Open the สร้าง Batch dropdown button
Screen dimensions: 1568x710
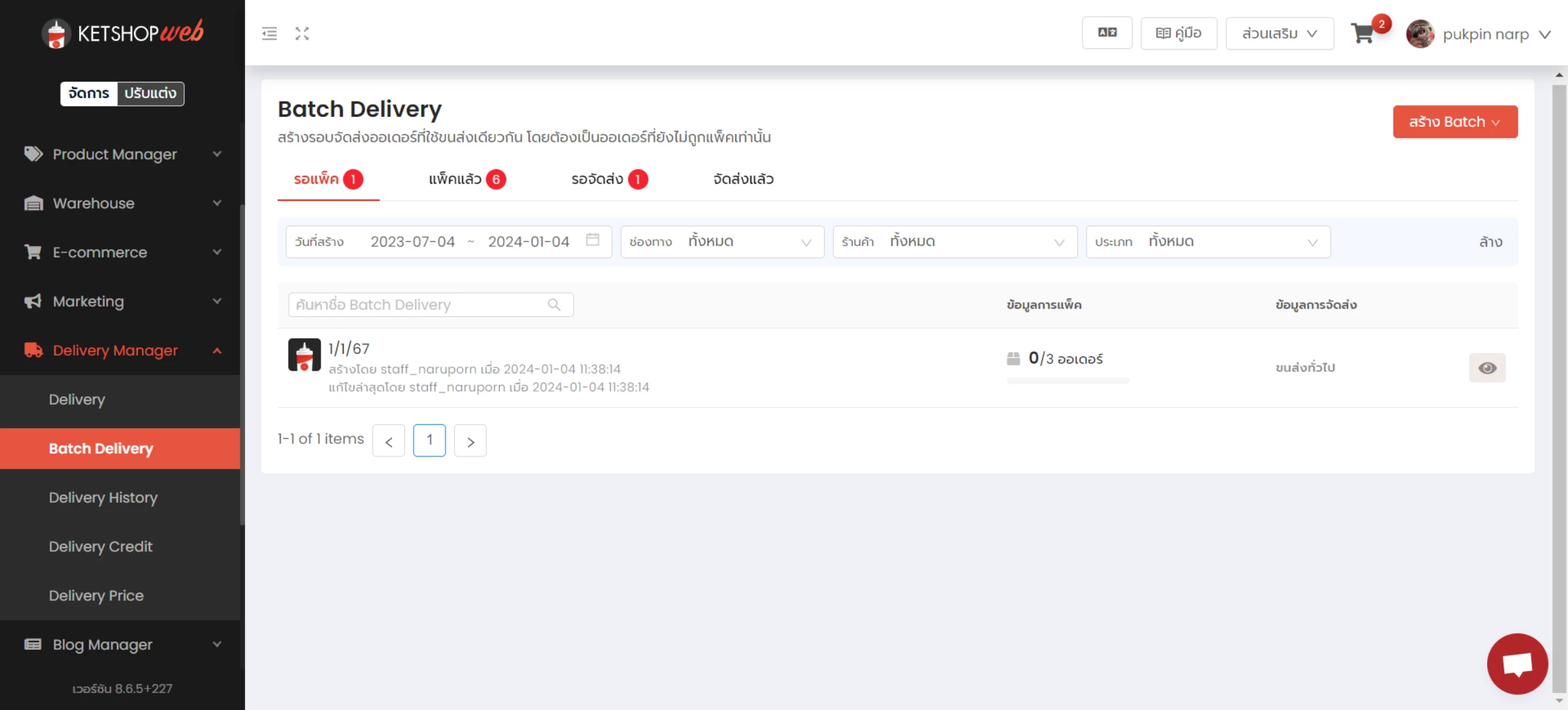[1455, 122]
